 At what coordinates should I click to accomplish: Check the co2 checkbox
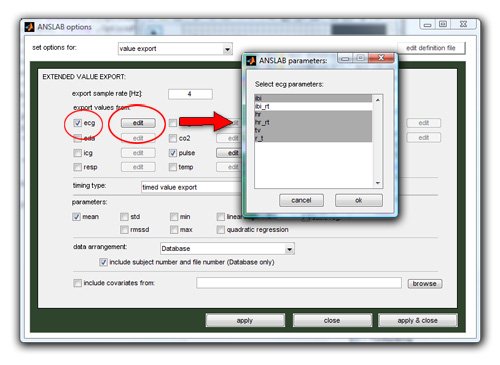[173, 138]
